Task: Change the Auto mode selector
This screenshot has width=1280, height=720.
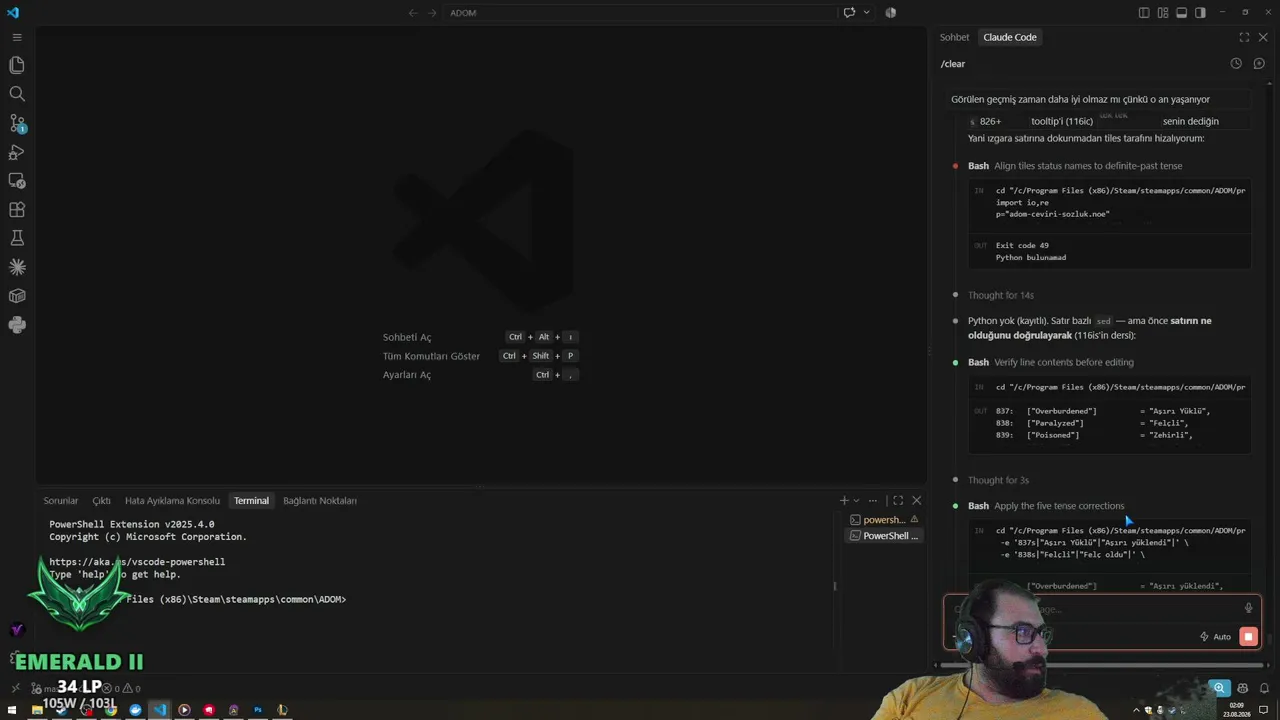Action: (1215, 637)
